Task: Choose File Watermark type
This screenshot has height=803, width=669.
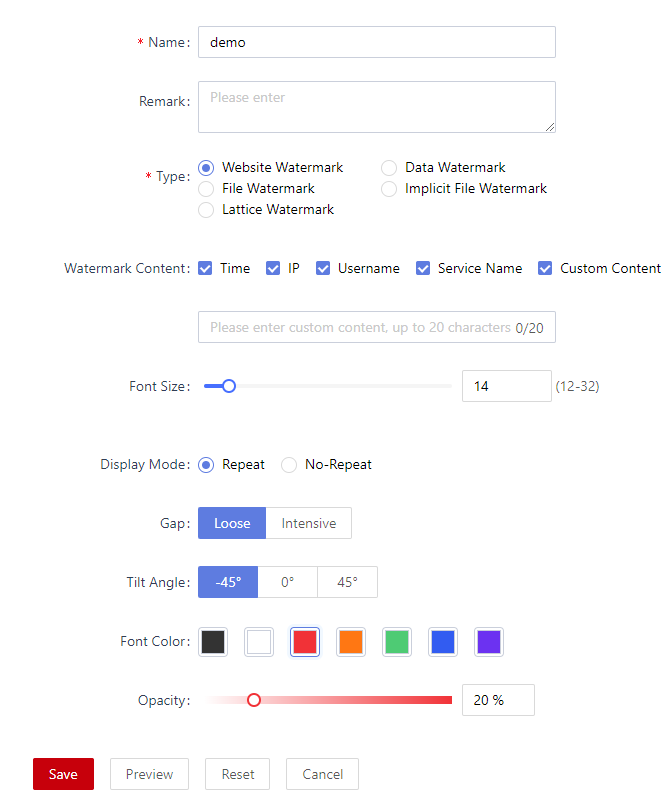Action: click(206, 189)
